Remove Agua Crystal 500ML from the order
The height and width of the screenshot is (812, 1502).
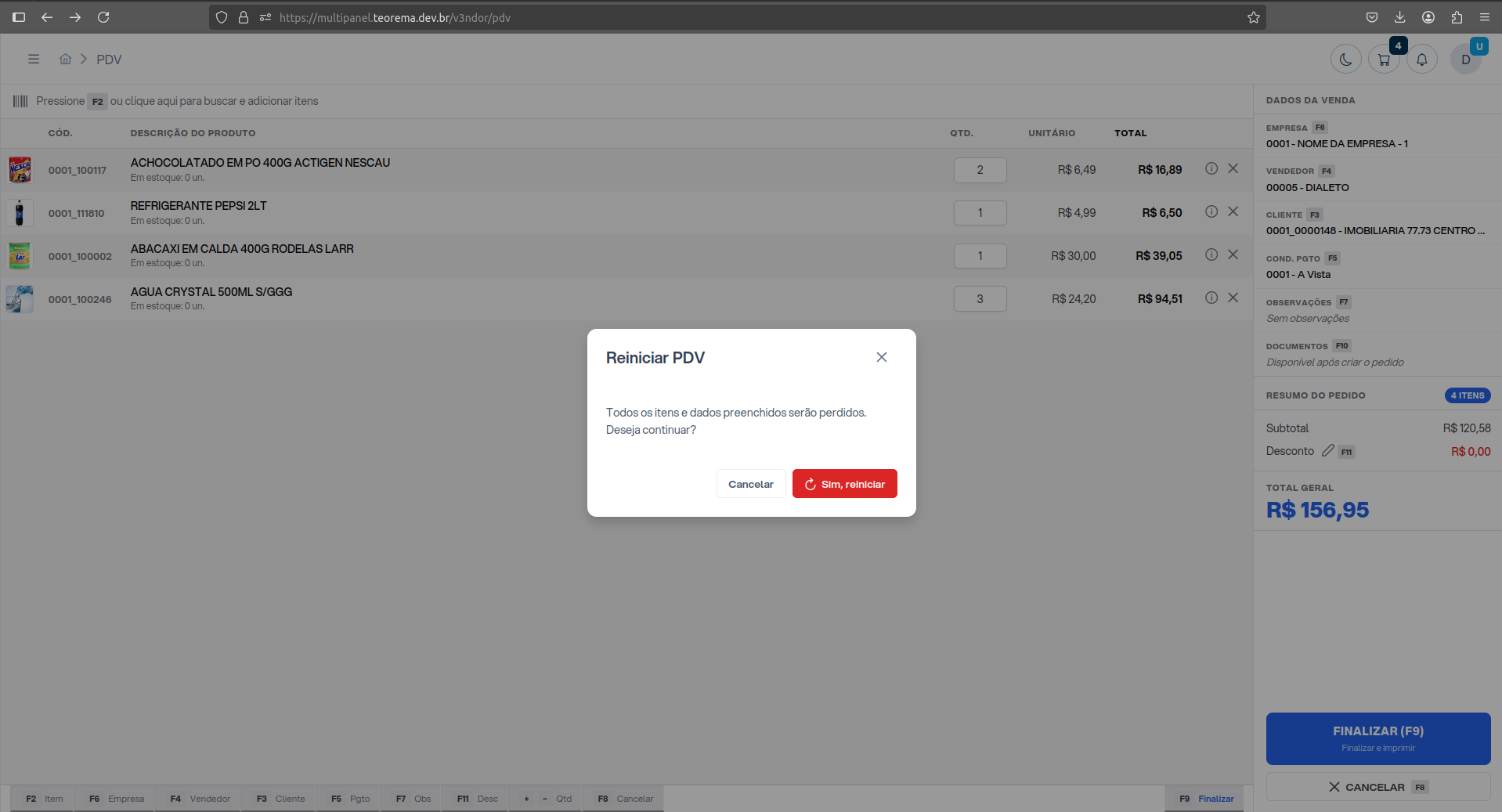tap(1233, 298)
